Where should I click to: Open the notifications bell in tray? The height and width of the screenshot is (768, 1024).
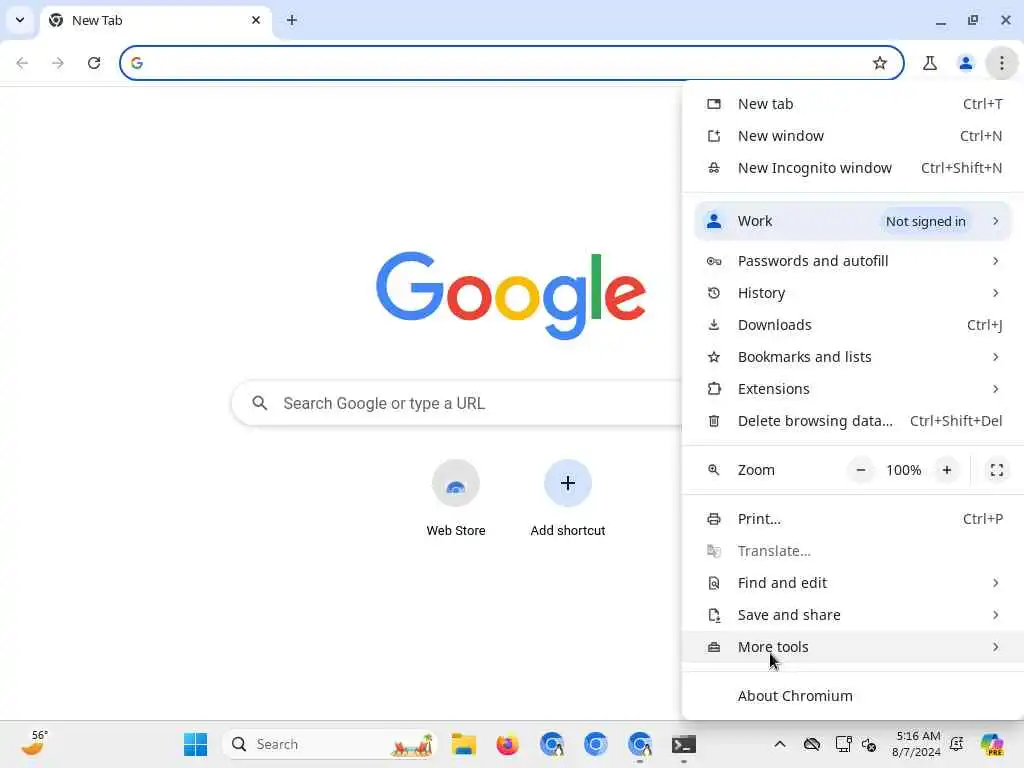pyautogui.click(x=957, y=744)
